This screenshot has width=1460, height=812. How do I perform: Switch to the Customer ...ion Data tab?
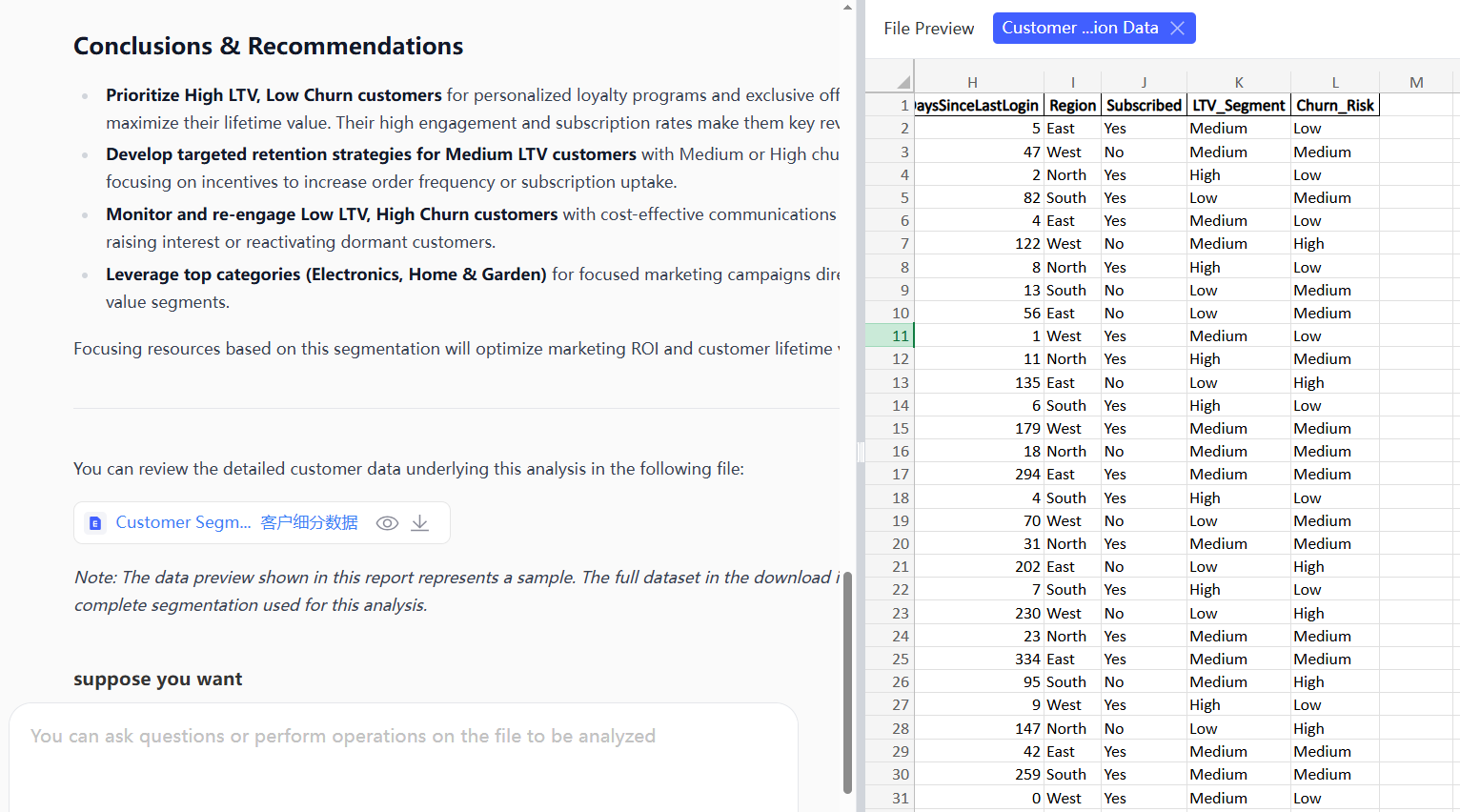pyautogui.click(x=1079, y=29)
